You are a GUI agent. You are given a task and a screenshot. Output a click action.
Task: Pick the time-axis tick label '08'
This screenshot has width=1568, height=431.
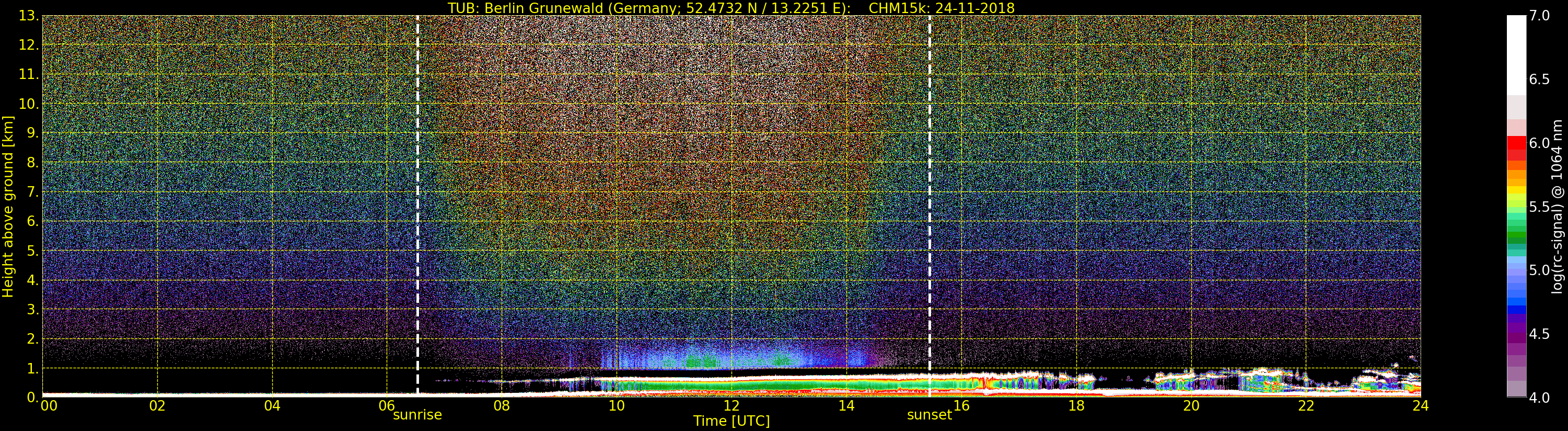tap(502, 406)
